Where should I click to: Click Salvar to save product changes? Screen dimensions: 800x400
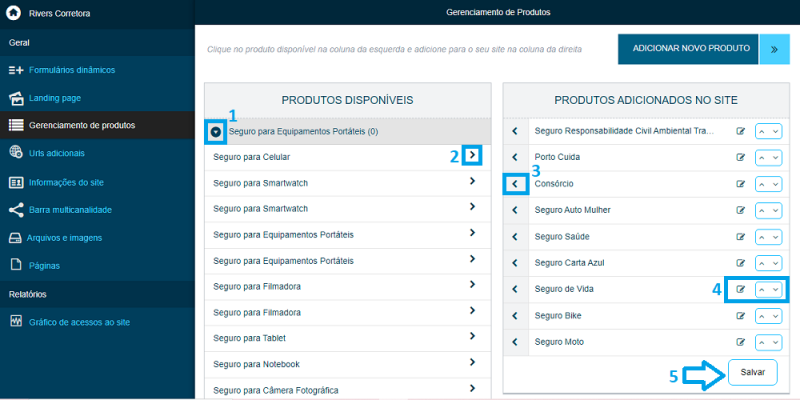753,372
